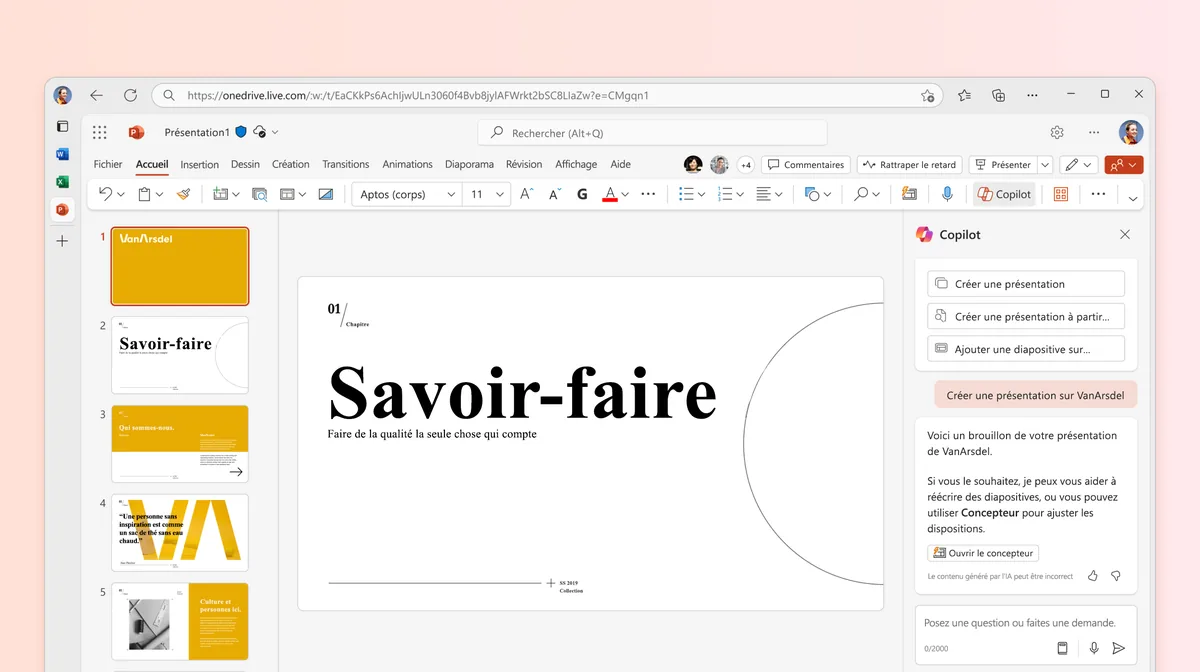The image size is (1200, 672).
Task: Open the orange grid icon next to Copilot
Action: pyautogui.click(x=1061, y=194)
